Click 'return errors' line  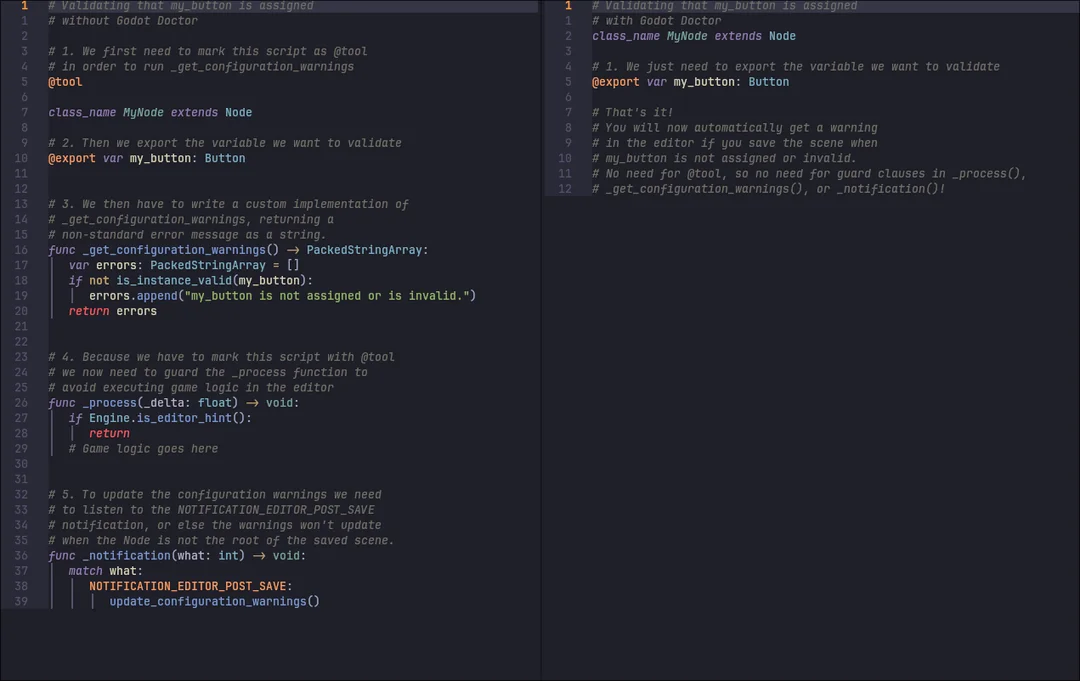pos(112,311)
